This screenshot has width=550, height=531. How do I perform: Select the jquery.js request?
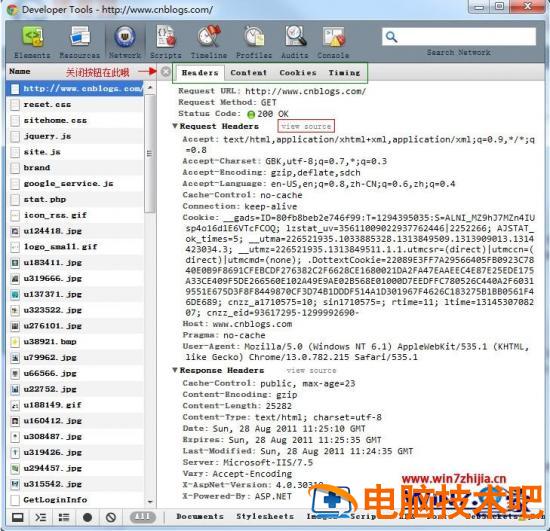pos(75,136)
